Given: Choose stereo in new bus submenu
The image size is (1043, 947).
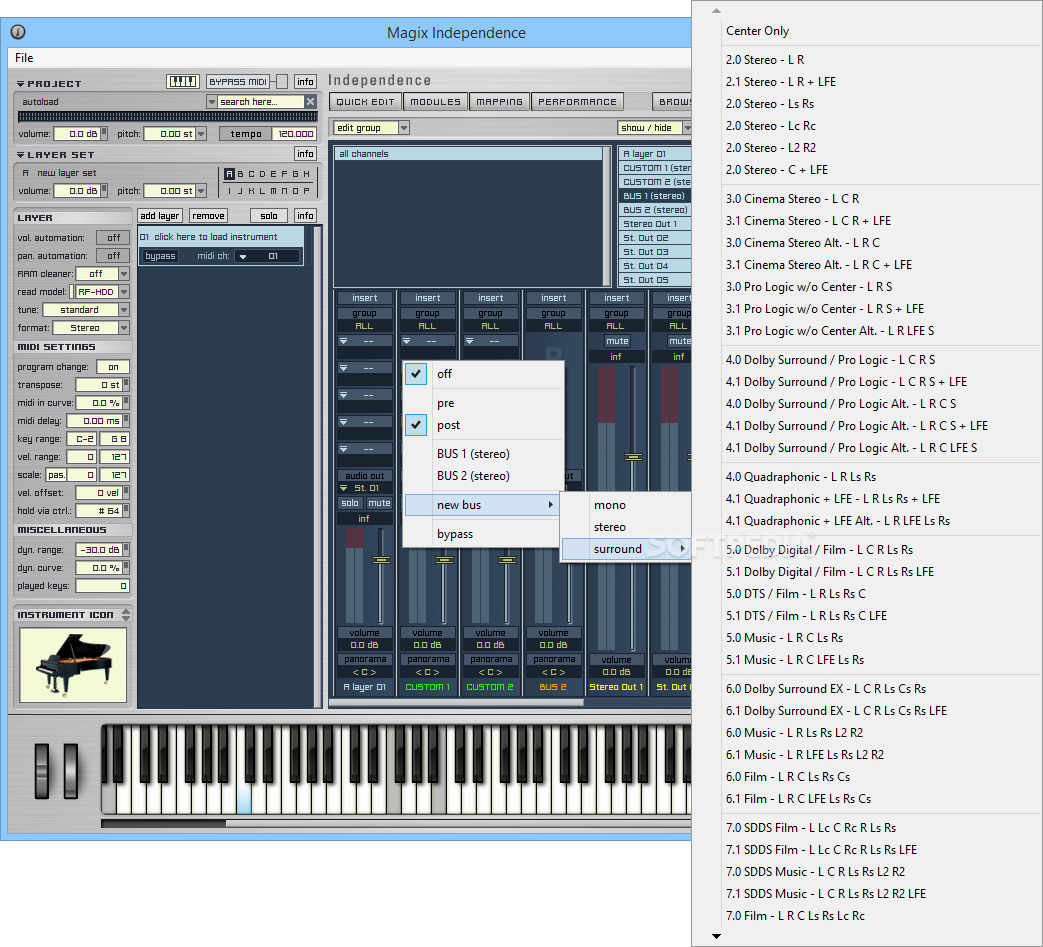Looking at the screenshot, I should (x=625, y=527).
